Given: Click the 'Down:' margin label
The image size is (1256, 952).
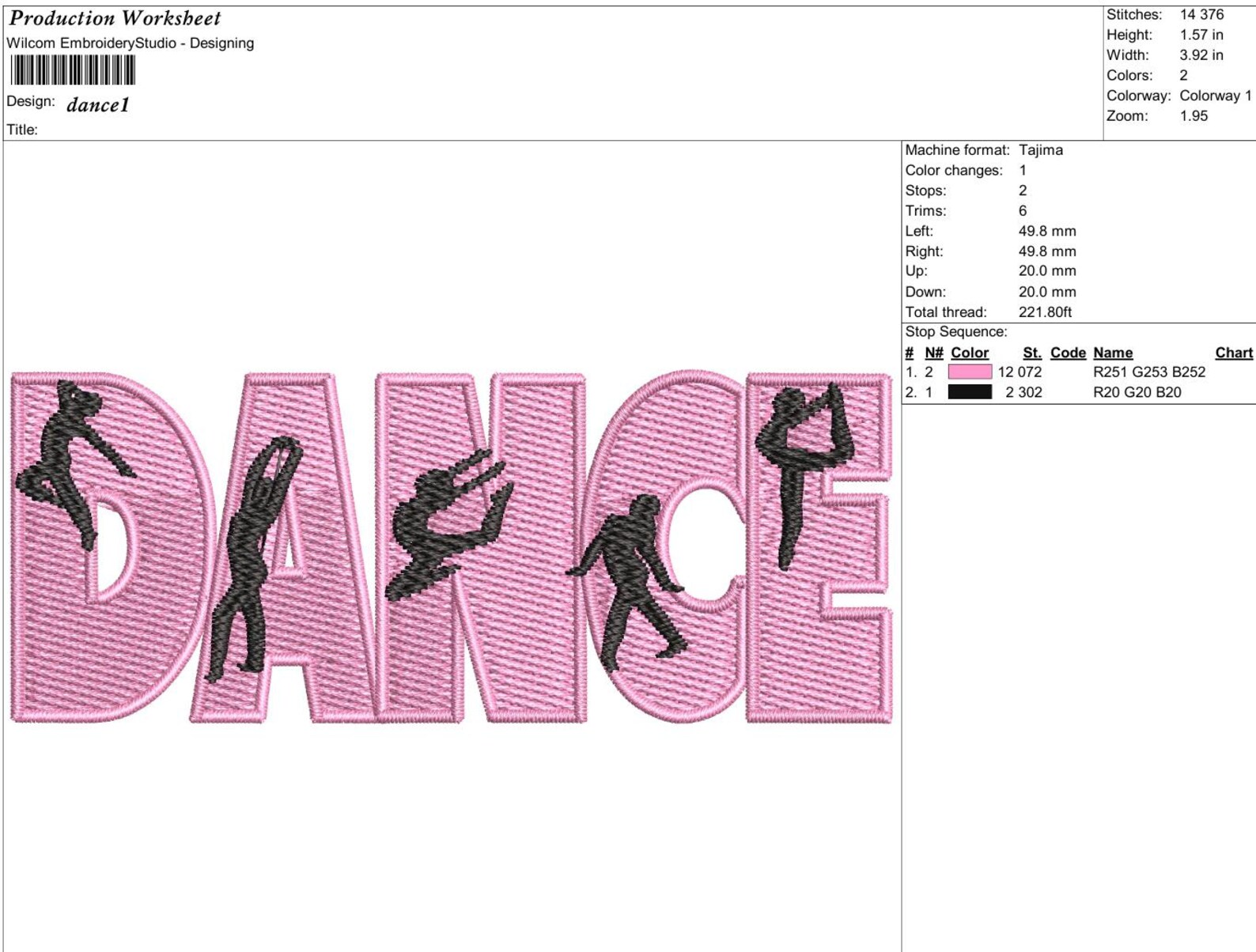Looking at the screenshot, I should pyautogui.click(x=925, y=292).
